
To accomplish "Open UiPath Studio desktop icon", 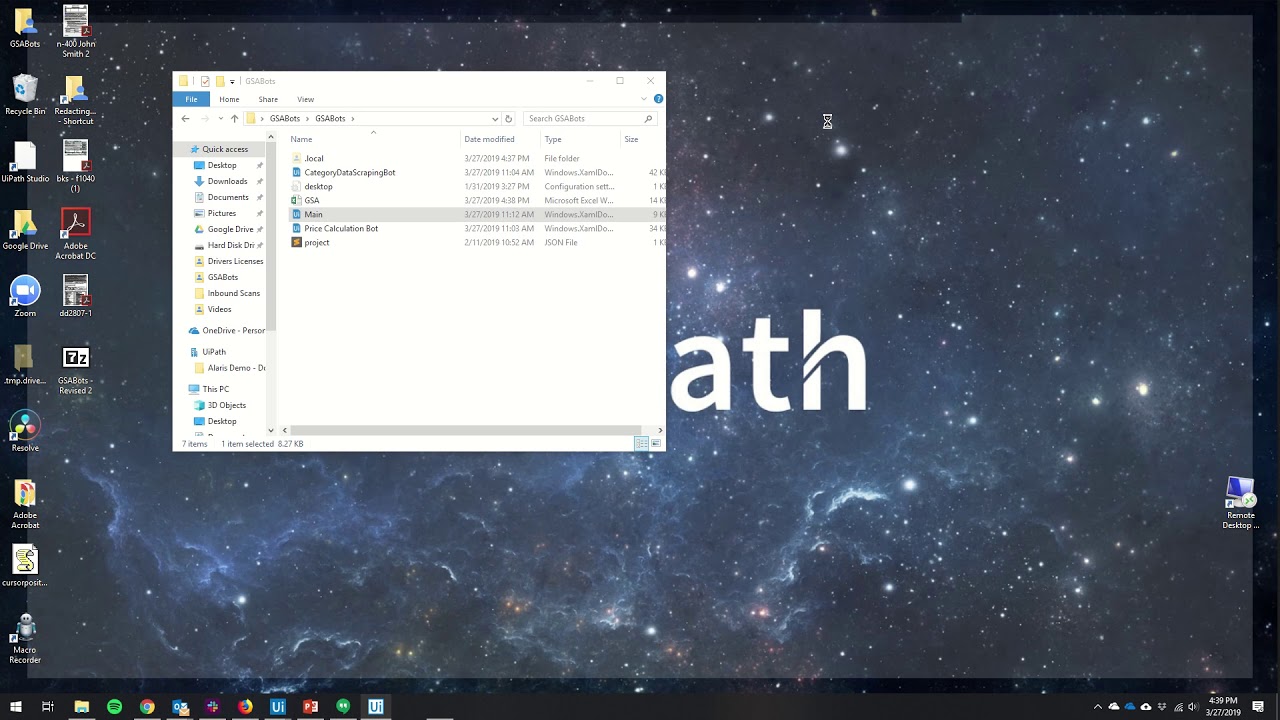I will click(x=25, y=162).
